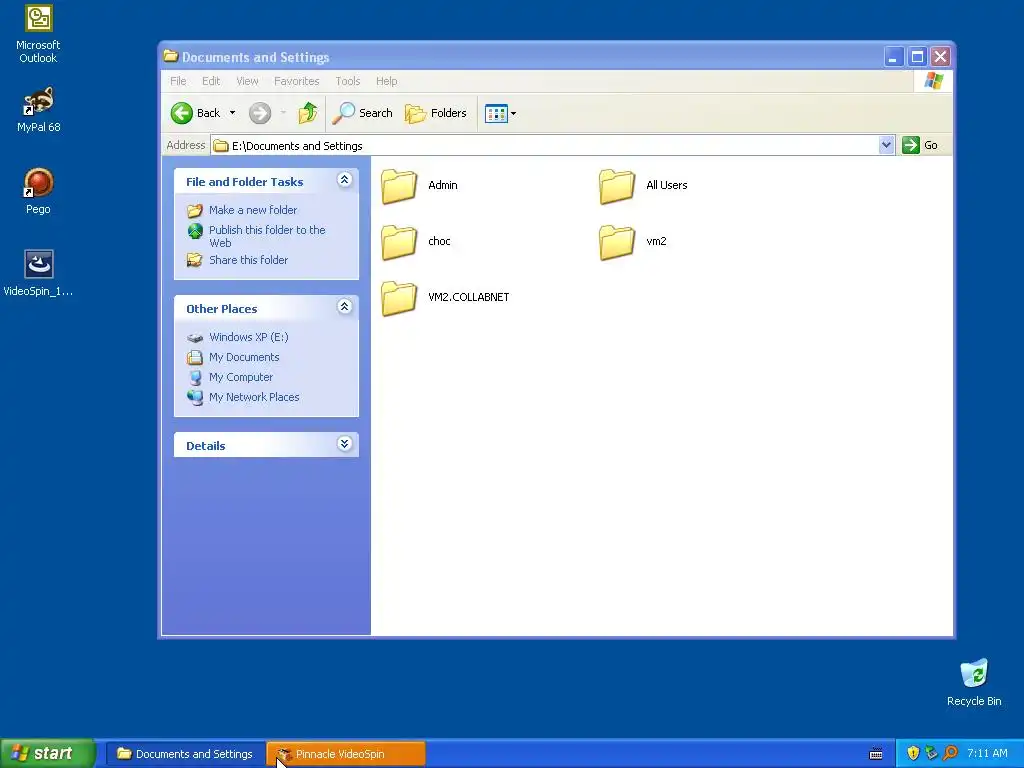Click the security shield tray icon

[913, 754]
